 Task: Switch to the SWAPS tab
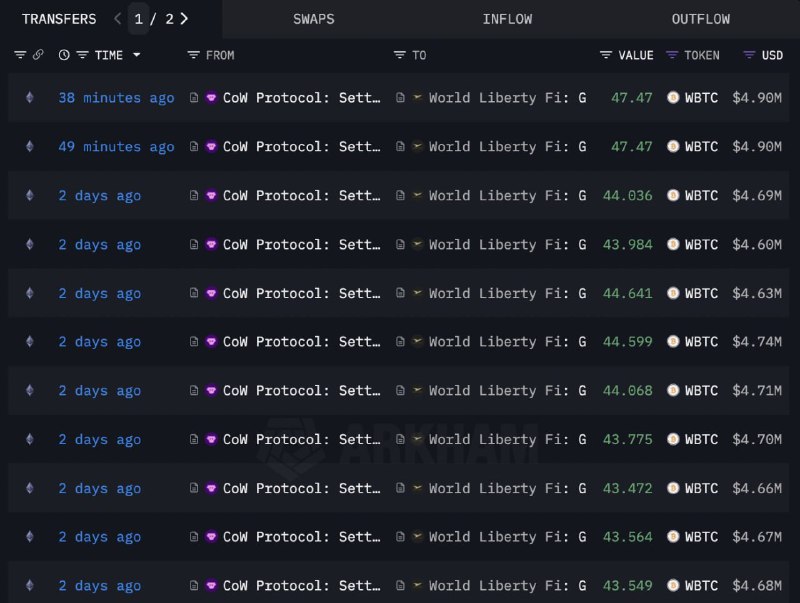(314, 19)
